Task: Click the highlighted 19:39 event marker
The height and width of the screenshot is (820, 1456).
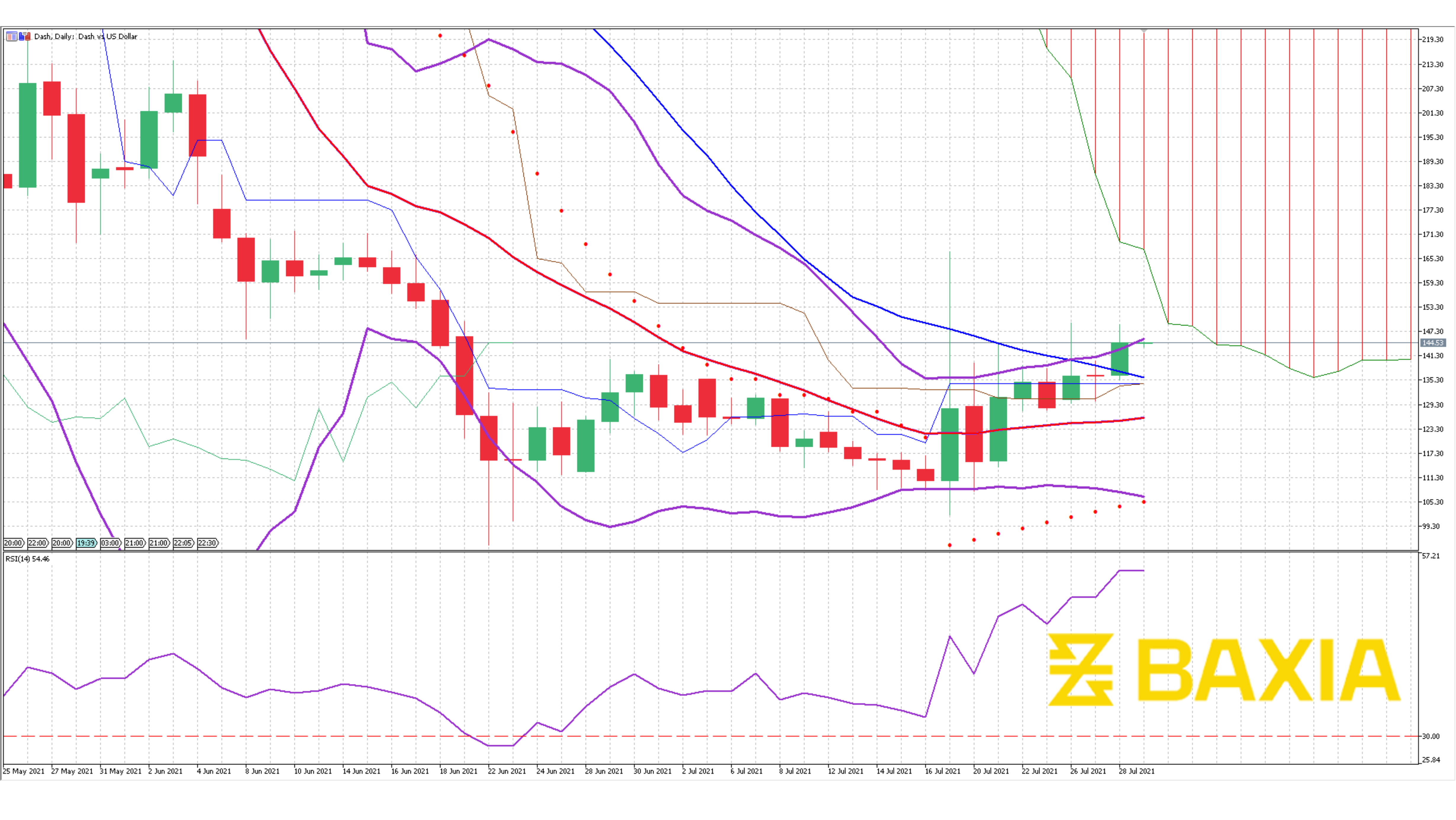Action: click(x=86, y=543)
